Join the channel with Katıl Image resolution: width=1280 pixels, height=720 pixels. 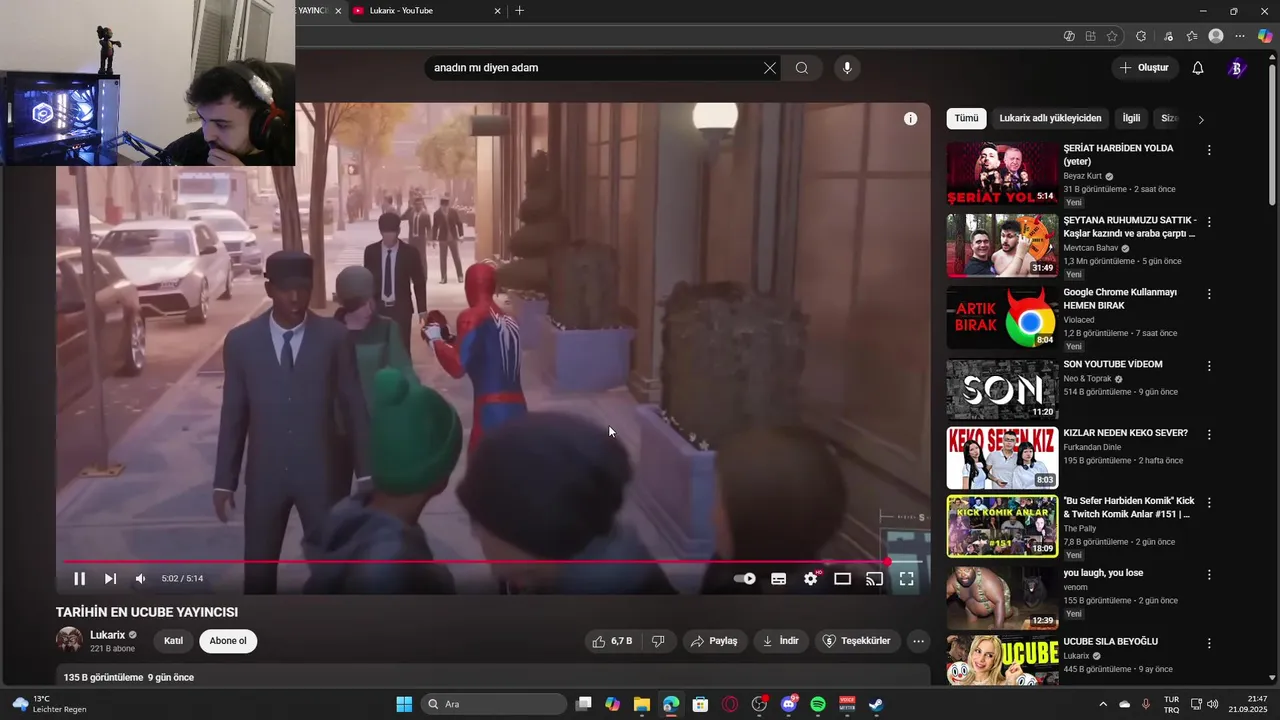click(173, 641)
